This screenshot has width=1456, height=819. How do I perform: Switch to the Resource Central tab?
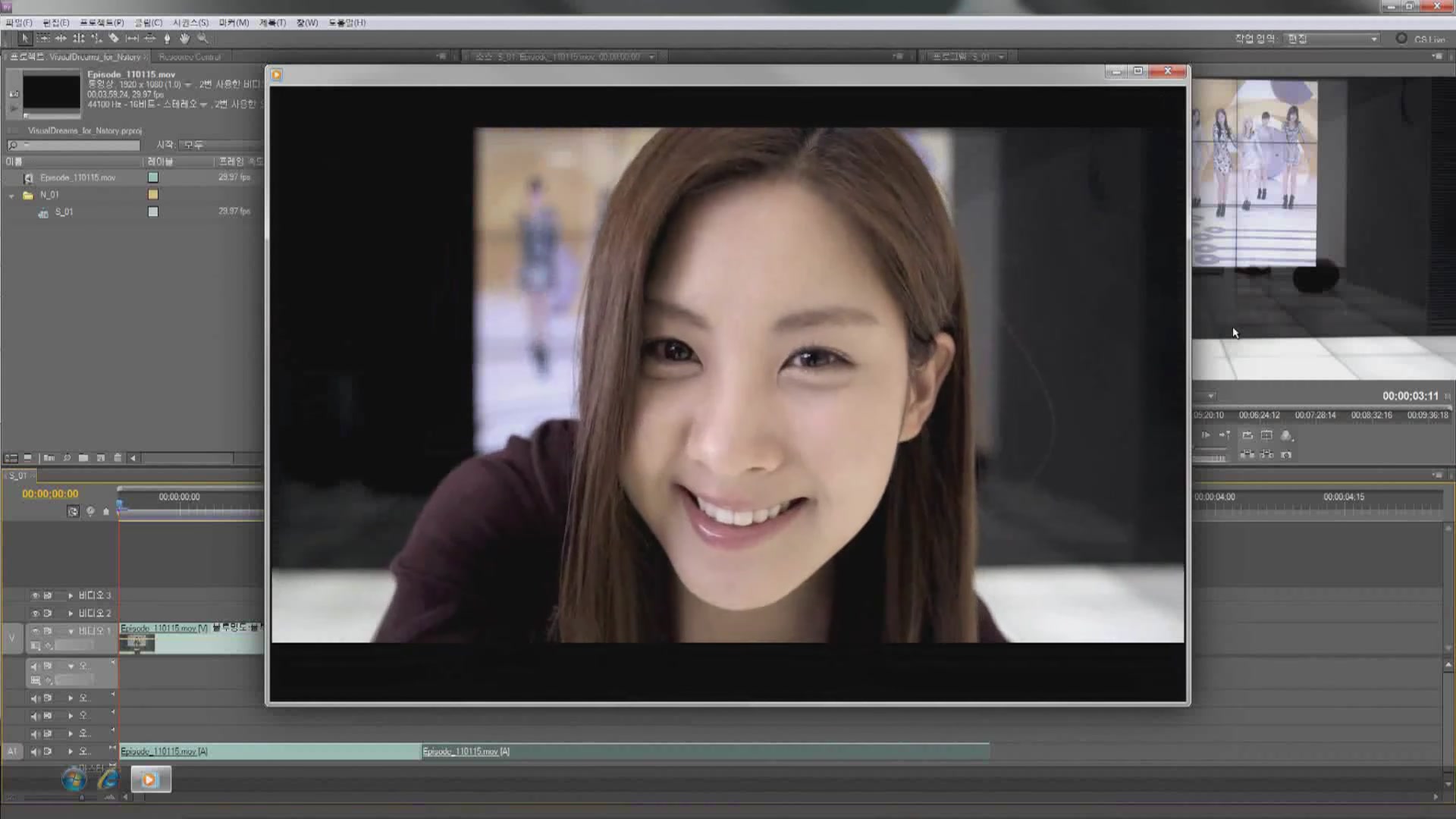[x=190, y=57]
